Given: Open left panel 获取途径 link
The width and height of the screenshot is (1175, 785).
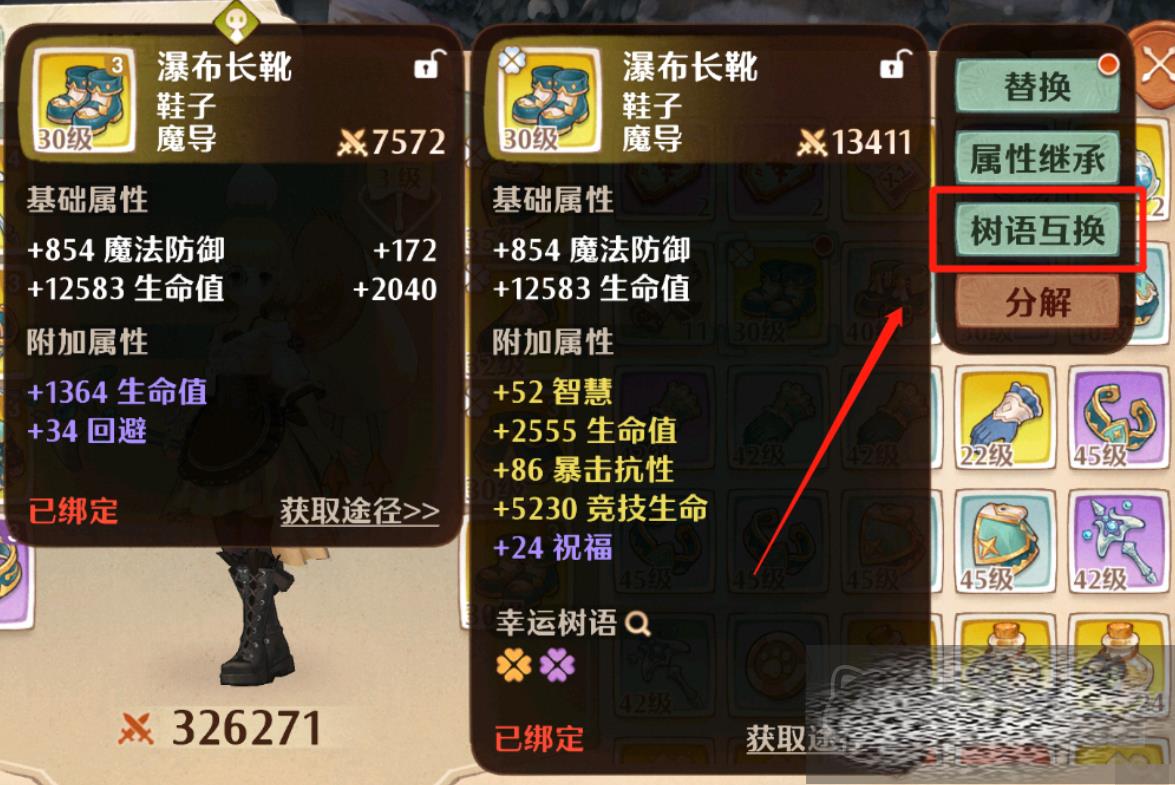Looking at the screenshot, I should [x=360, y=511].
